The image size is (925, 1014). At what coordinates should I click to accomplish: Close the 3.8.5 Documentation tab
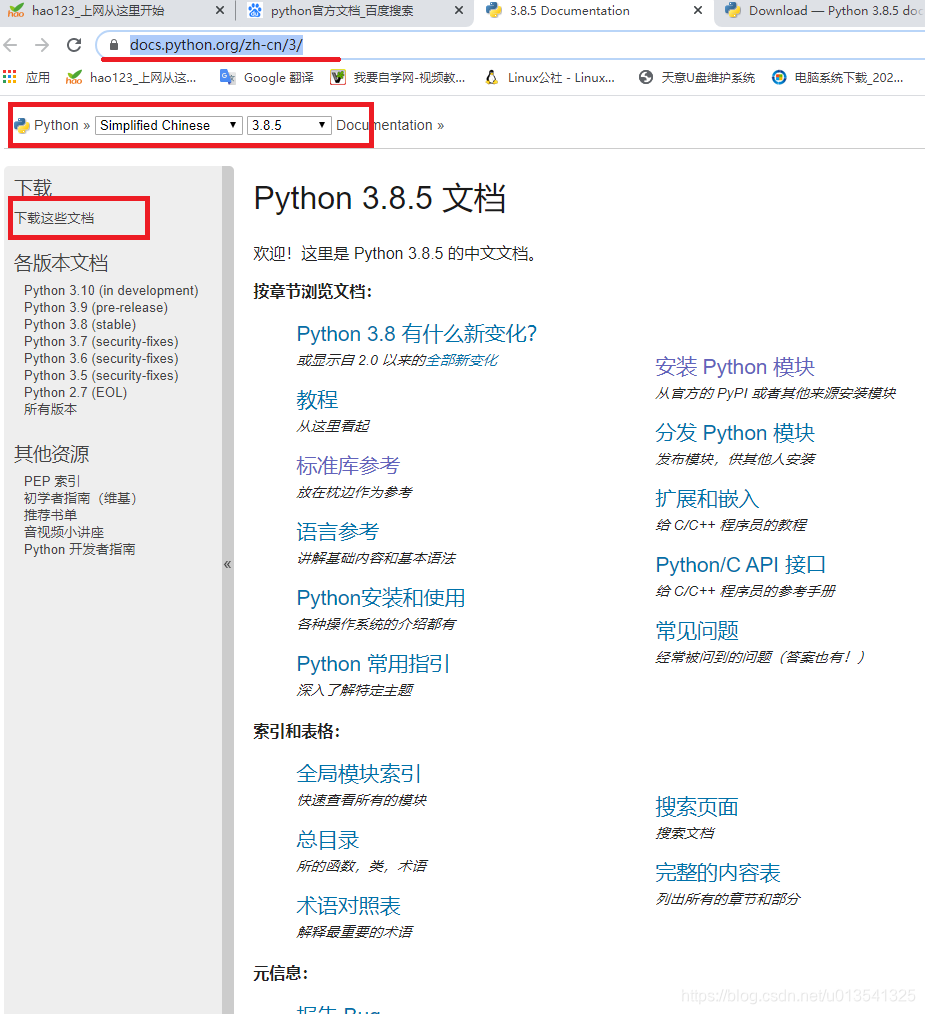697,10
